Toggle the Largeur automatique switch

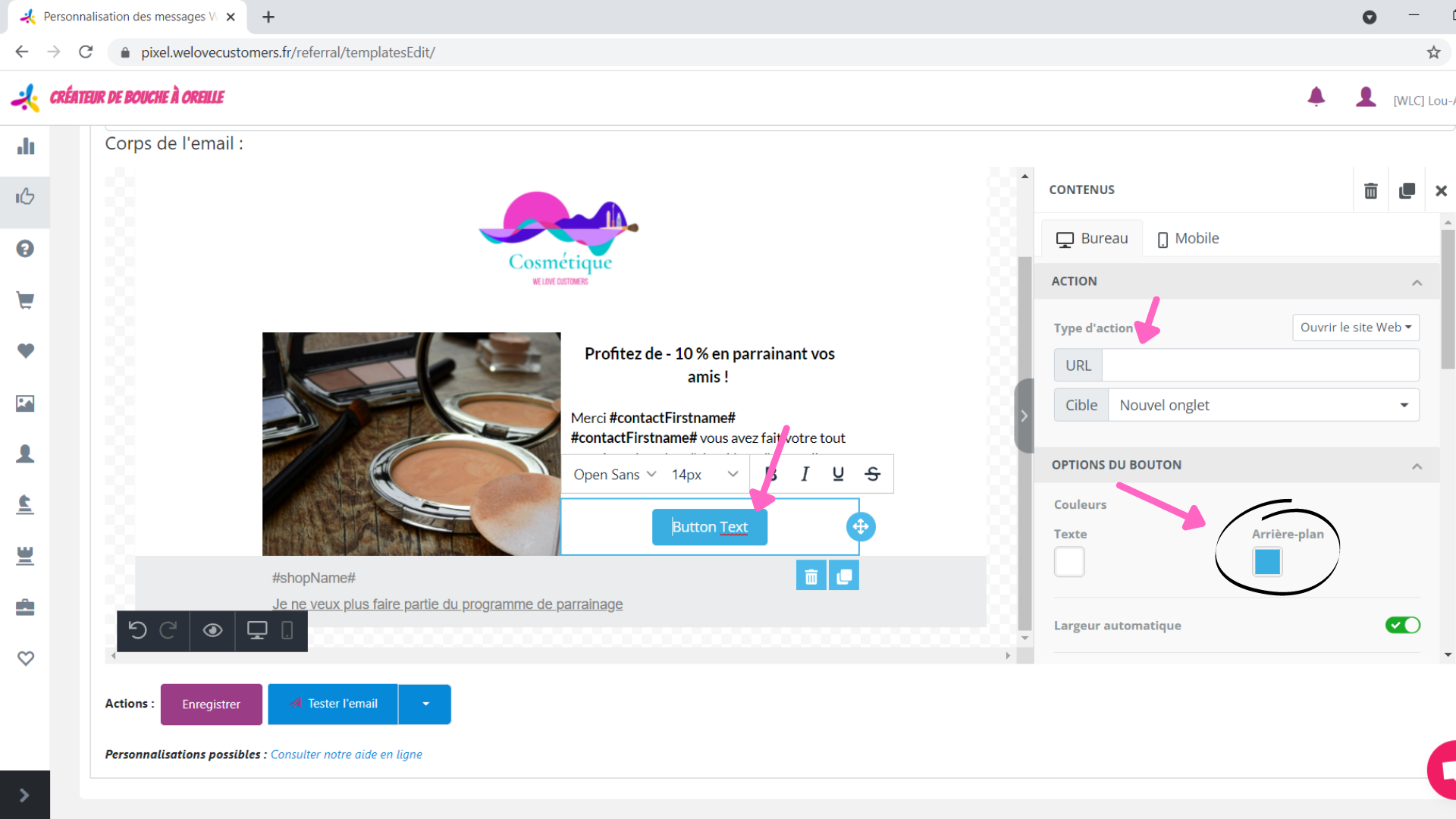(x=1402, y=625)
